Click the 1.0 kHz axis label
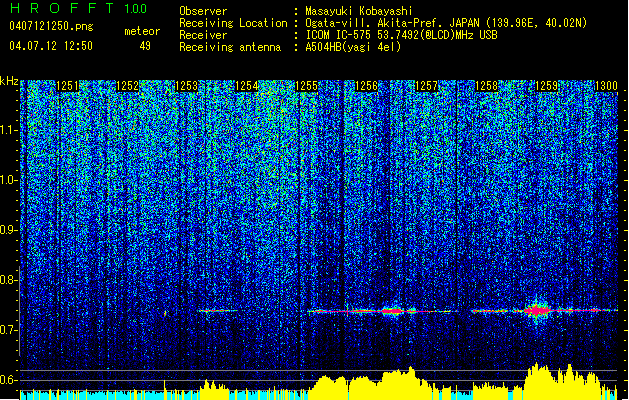 click(x=9, y=180)
